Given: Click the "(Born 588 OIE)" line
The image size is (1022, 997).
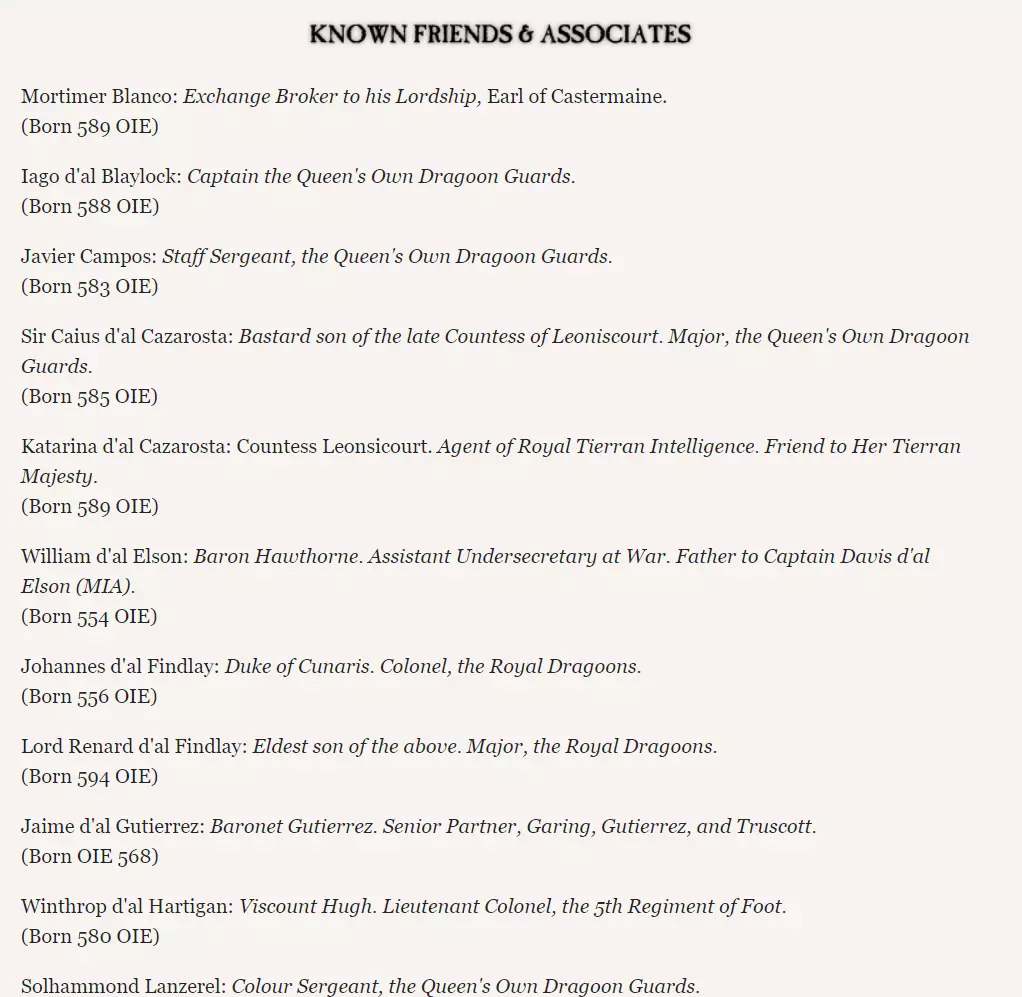Looking at the screenshot, I should [x=90, y=207].
